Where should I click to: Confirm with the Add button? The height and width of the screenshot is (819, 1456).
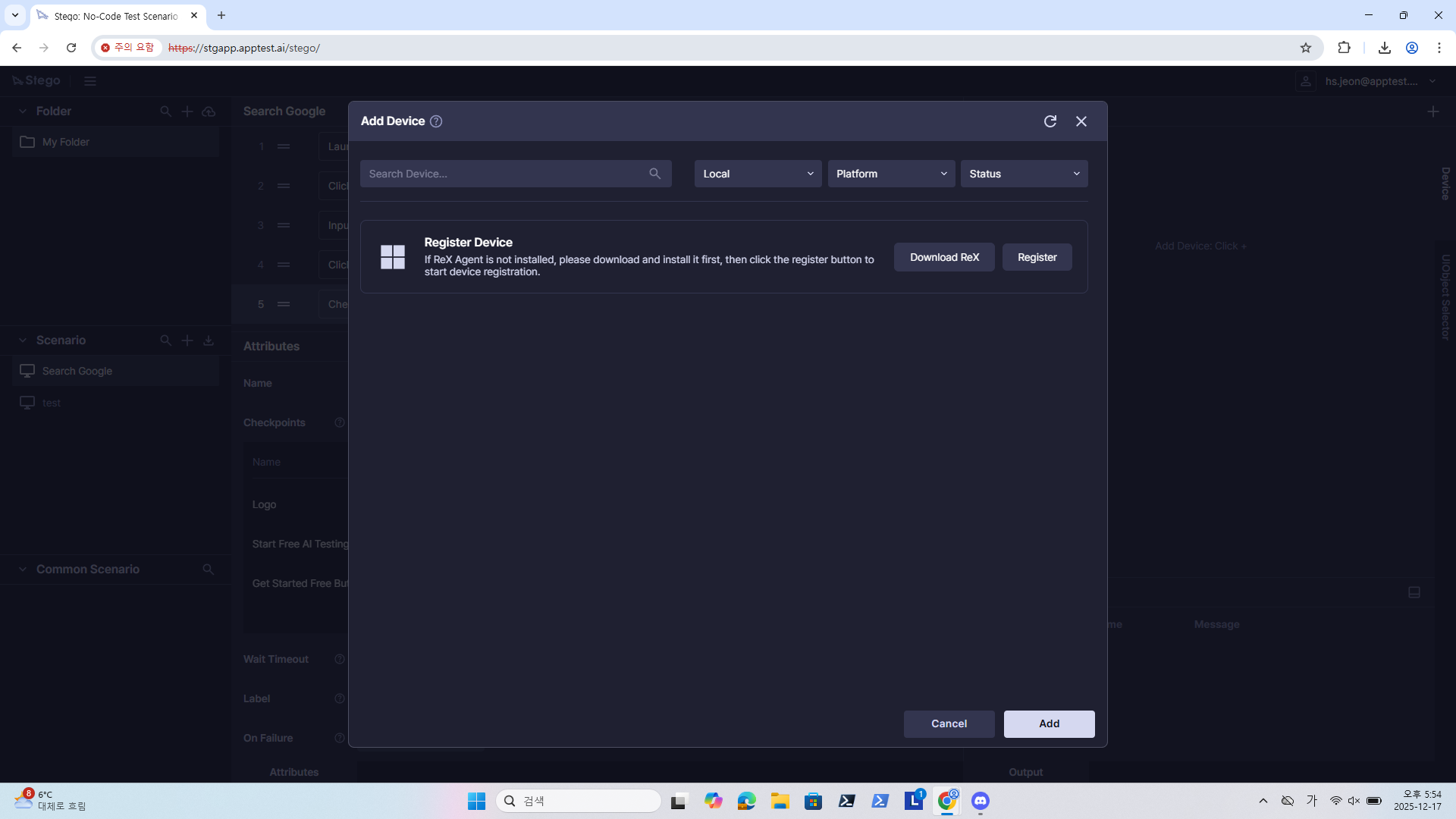click(x=1049, y=723)
